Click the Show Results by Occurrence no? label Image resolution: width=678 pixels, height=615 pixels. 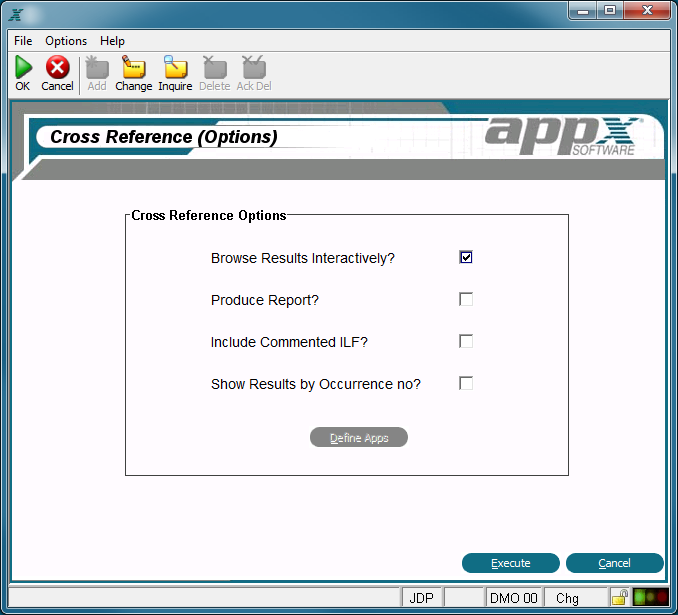(x=316, y=384)
